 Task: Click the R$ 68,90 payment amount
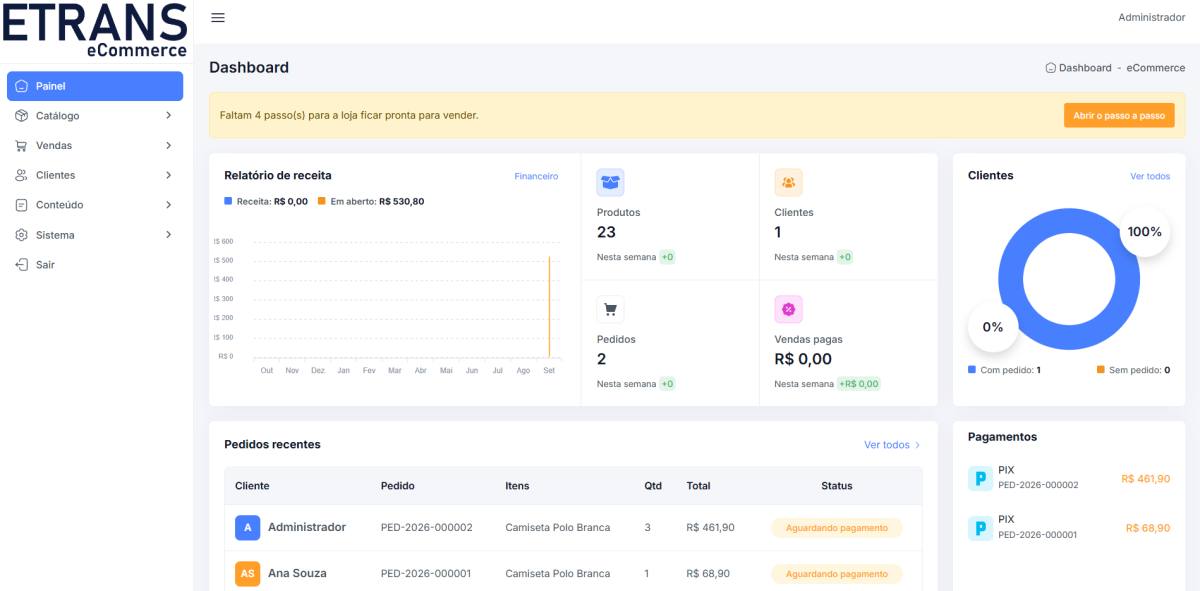click(x=1148, y=528)
